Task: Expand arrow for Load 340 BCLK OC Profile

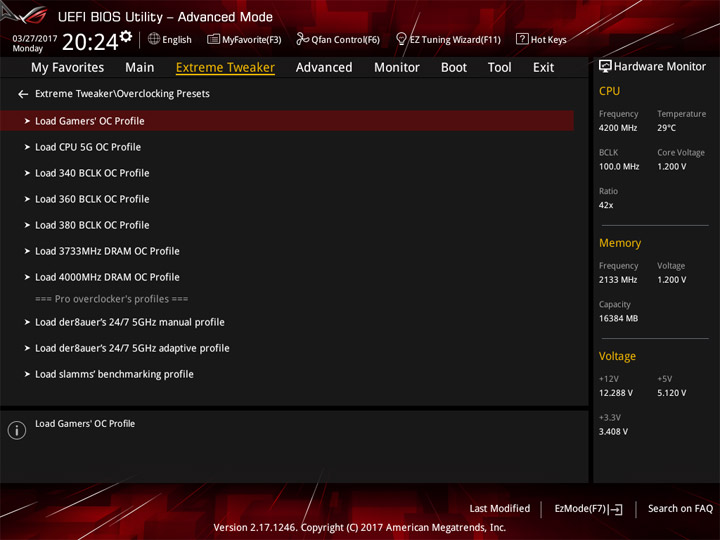Action: click(x=27, y=173)
